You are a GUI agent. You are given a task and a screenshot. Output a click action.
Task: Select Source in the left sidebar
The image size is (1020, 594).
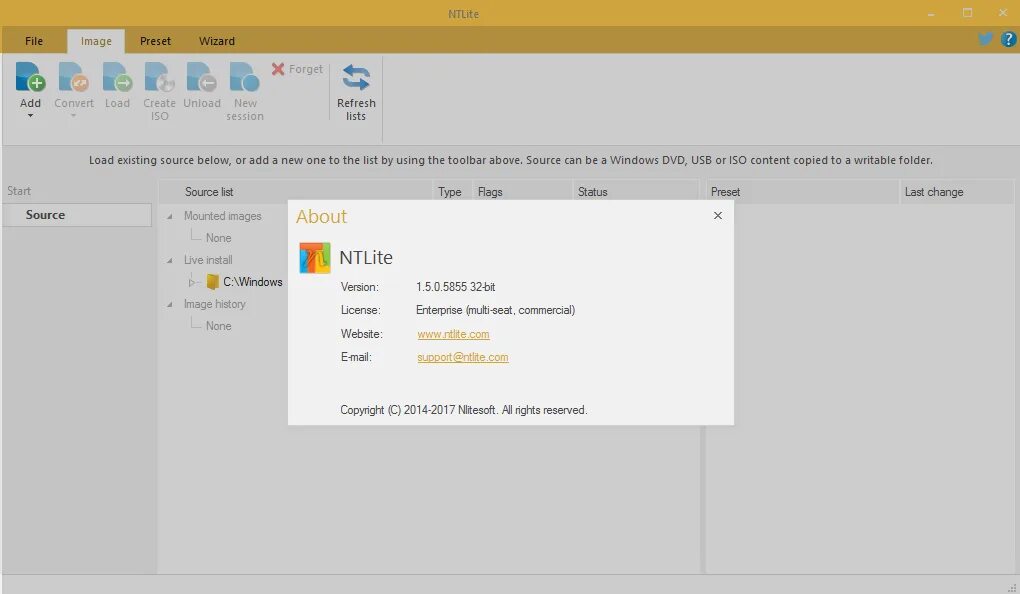(77, 215)
